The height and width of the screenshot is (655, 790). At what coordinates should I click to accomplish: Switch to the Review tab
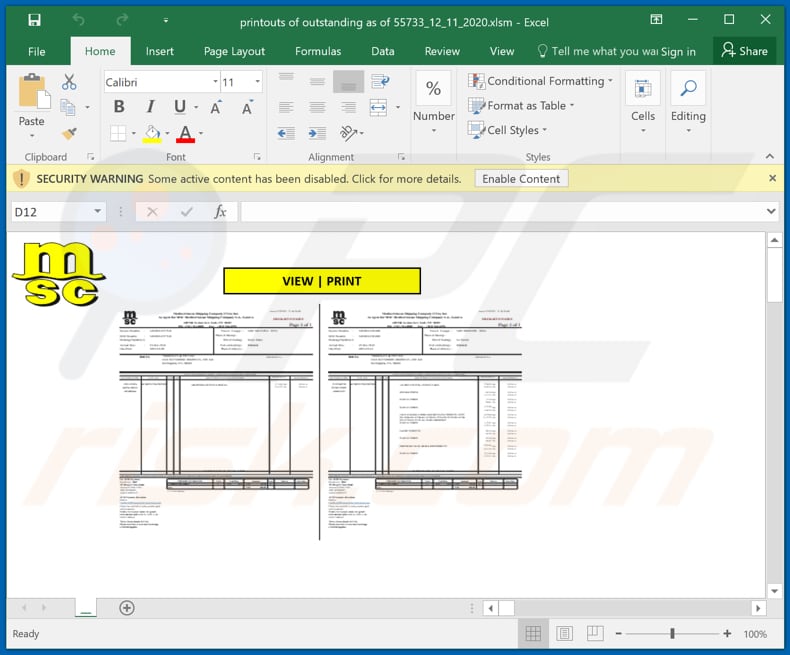coord(442,51)
